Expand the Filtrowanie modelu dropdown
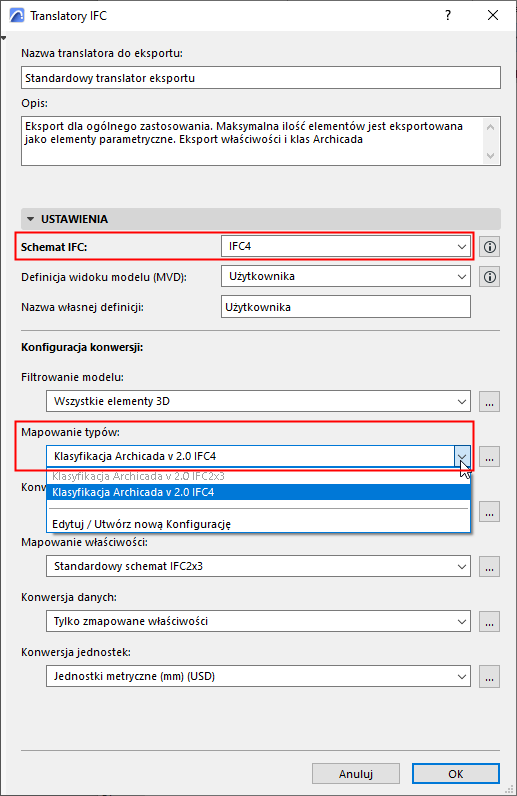Viewport: 517px width, 796px height. coord(258,401)
